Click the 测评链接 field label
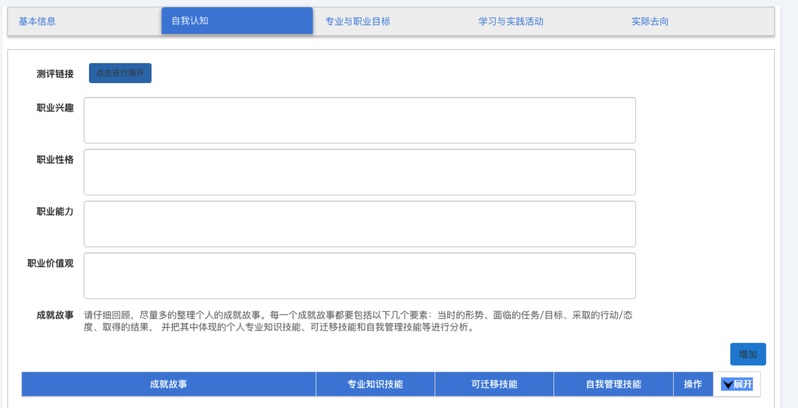Screen dimensions: 798x408 point(55,74)
